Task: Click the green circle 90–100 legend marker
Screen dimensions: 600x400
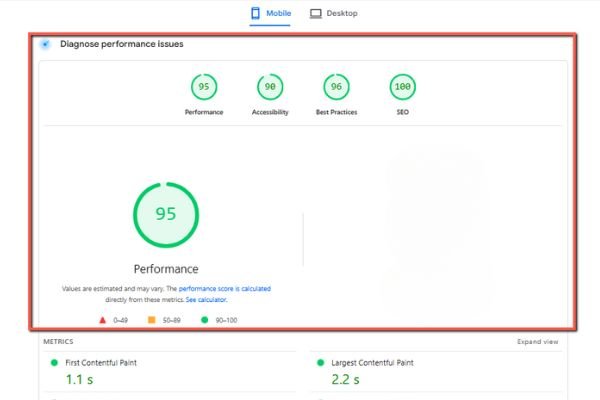Action: 204,320
